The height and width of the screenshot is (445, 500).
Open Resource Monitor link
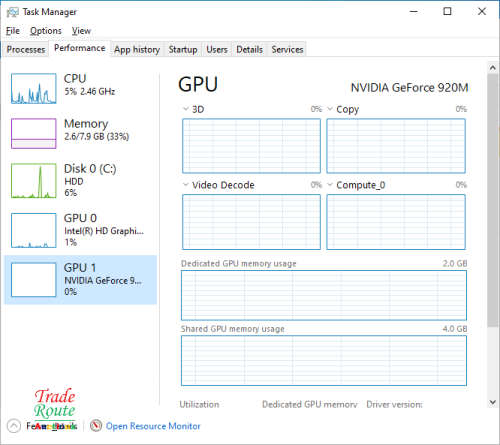click(x=153, y=426)
